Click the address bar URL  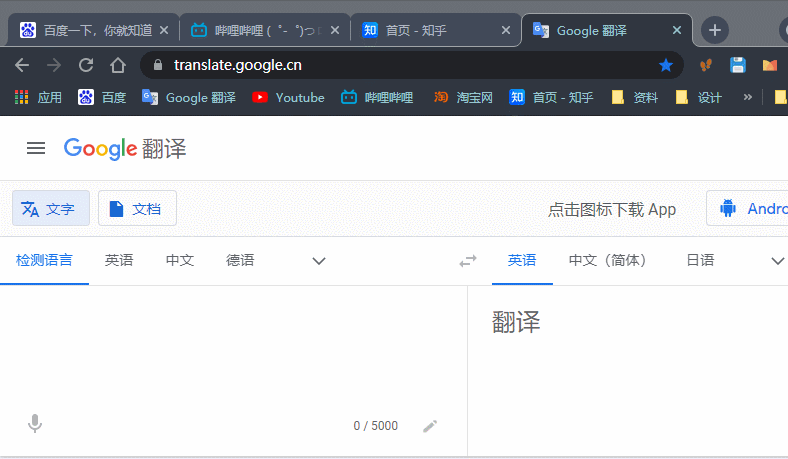(238, 65)
